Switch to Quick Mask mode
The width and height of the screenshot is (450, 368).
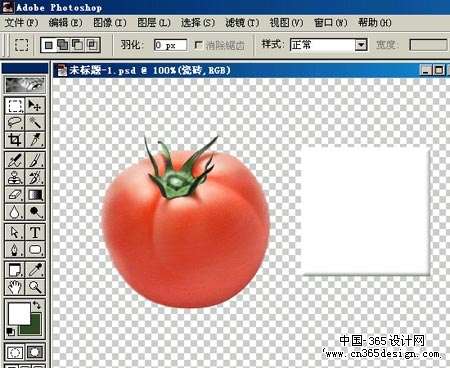[x=35, y=352]
